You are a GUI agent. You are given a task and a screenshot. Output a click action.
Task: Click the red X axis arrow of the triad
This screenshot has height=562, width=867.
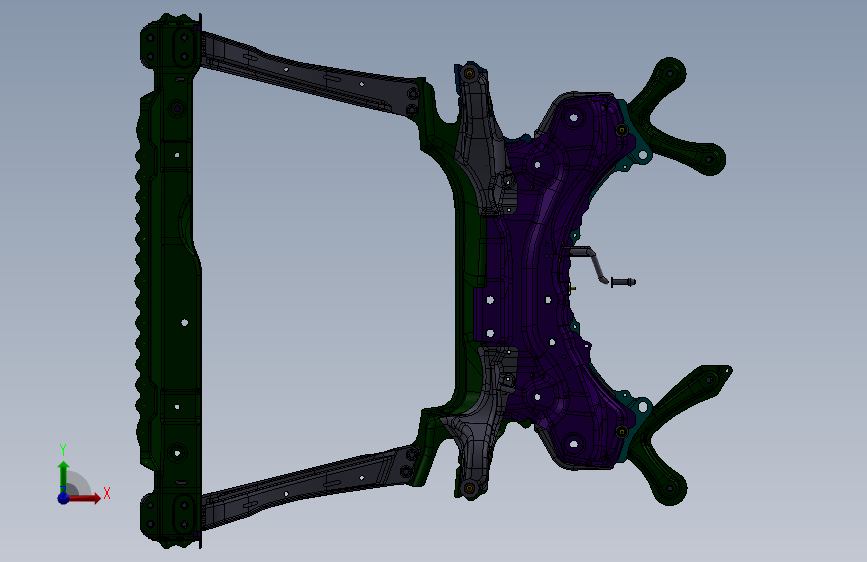(x=84, y=498)
